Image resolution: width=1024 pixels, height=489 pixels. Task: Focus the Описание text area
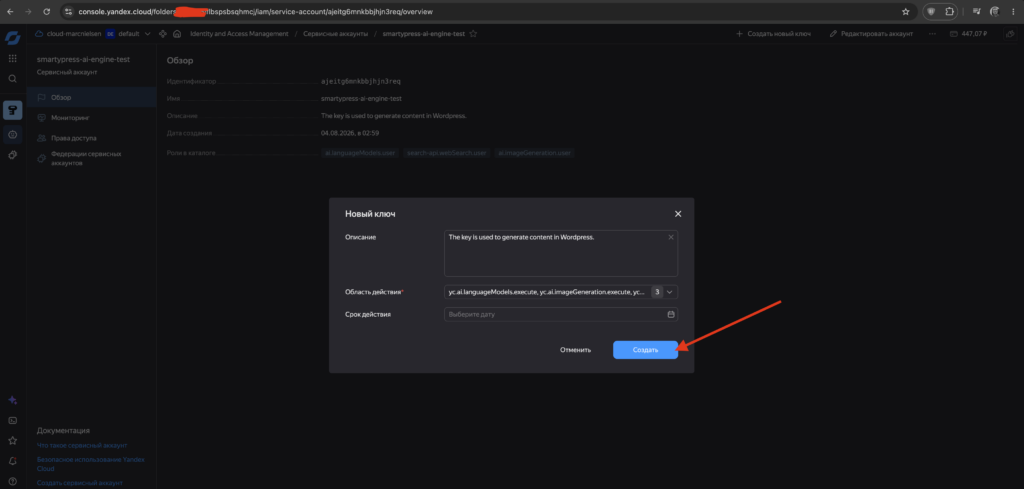tap(561, 253)
